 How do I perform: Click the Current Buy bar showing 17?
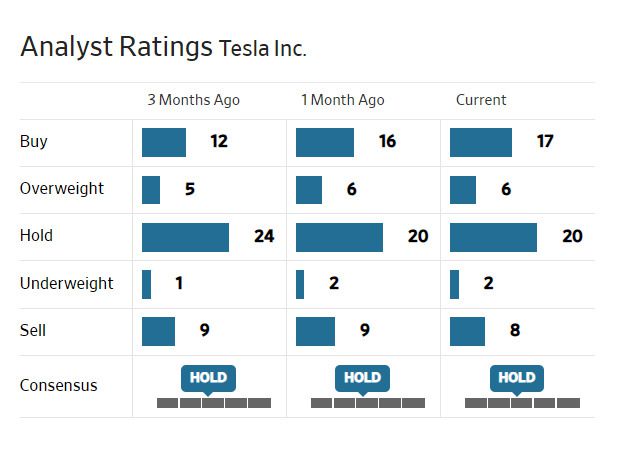(x=480, y=142)
